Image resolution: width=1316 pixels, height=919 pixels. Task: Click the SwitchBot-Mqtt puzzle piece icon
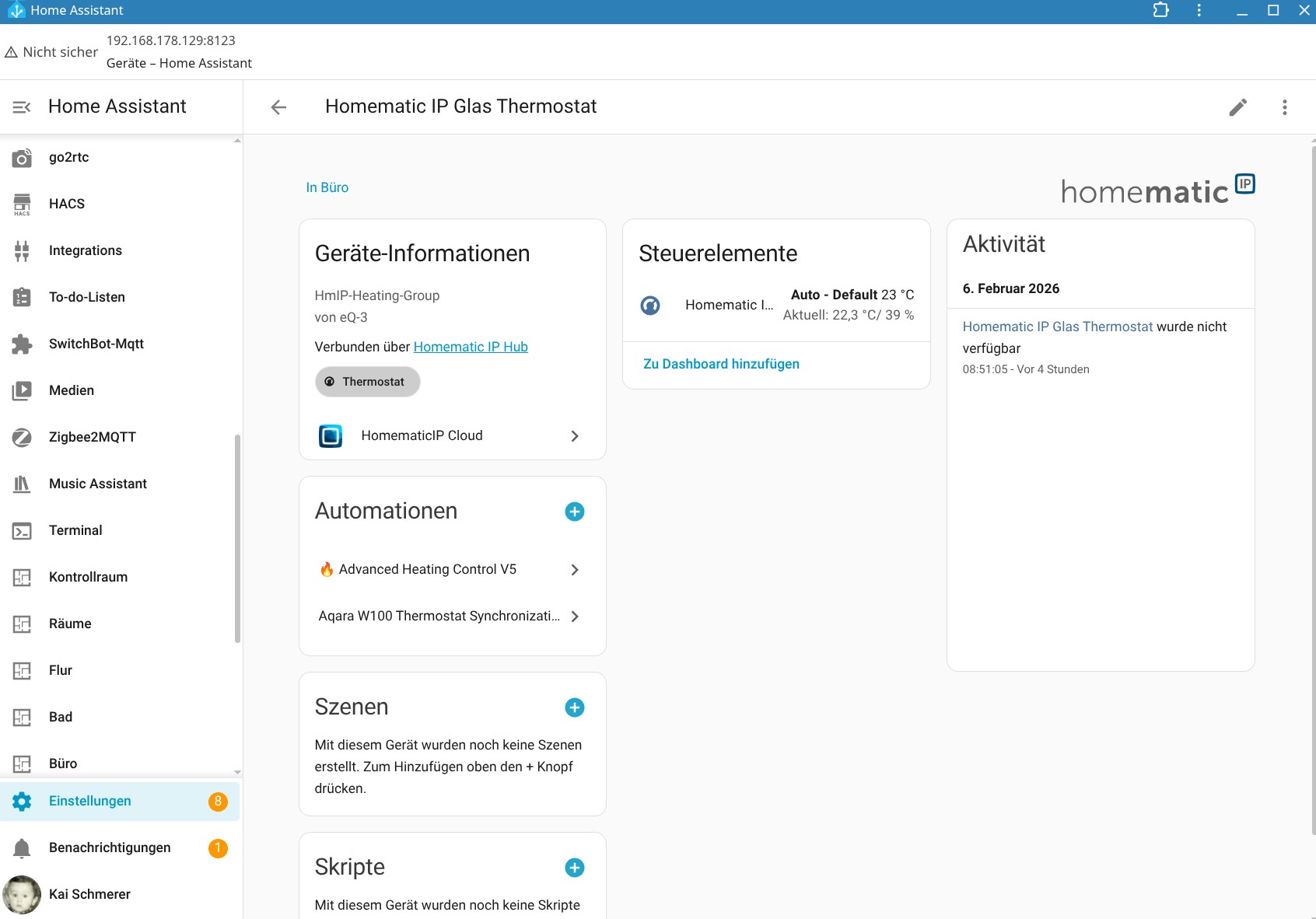(x=22, y=344)
